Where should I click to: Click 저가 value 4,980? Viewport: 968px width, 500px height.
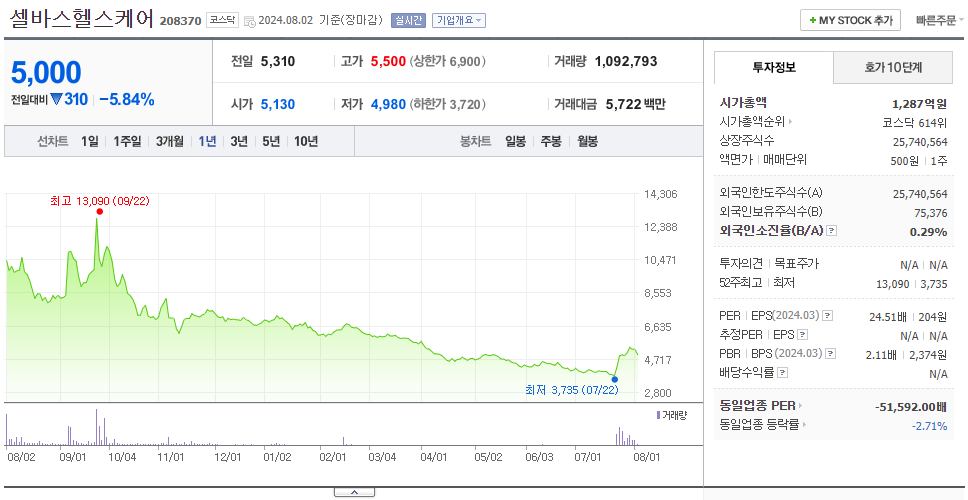(388, 104)
